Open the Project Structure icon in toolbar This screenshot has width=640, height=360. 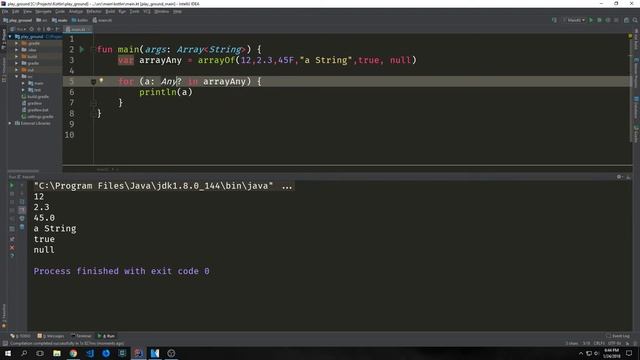tap(627, 20)
